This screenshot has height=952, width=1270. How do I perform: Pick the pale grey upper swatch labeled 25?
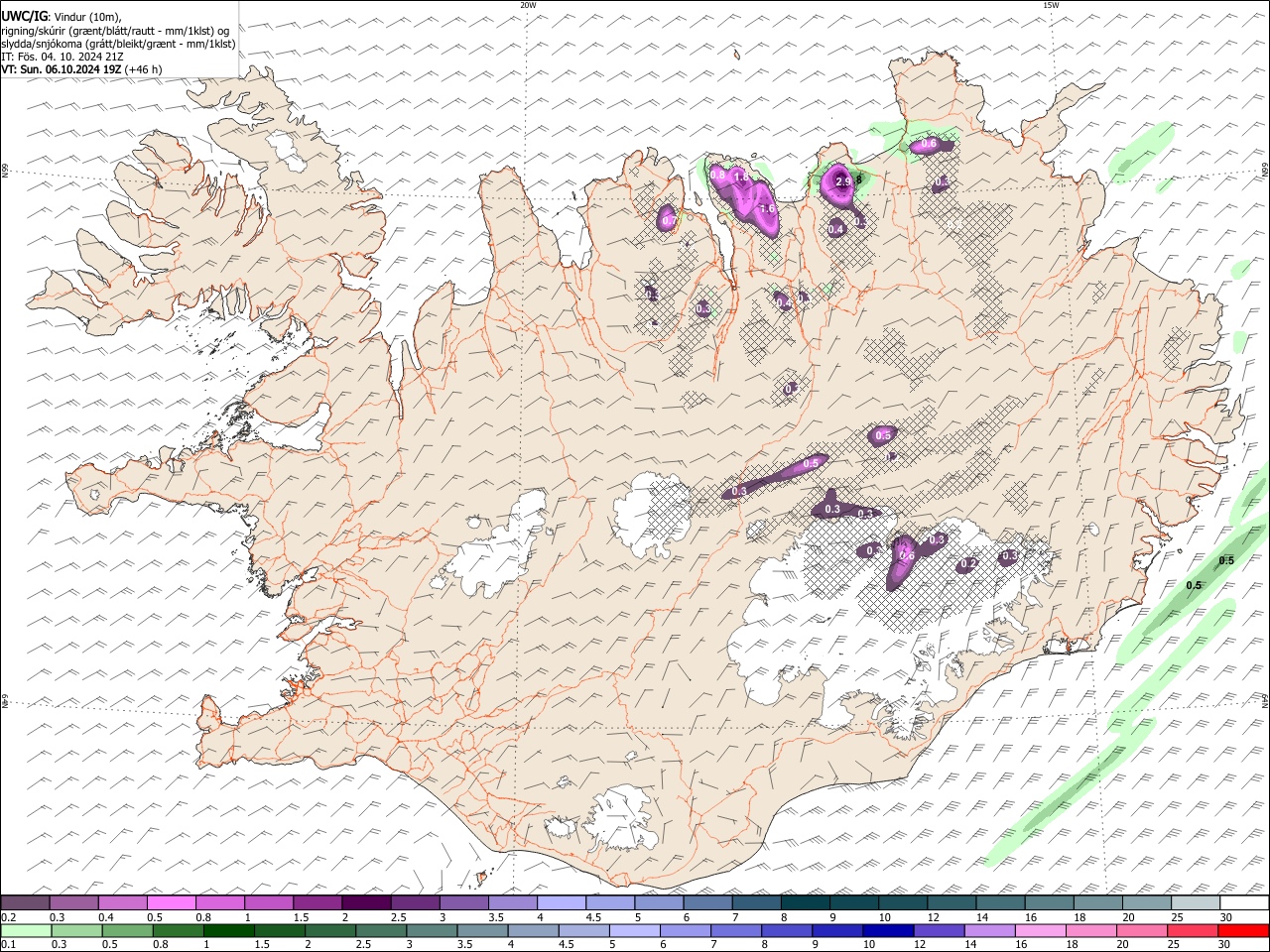point(1196,902)
